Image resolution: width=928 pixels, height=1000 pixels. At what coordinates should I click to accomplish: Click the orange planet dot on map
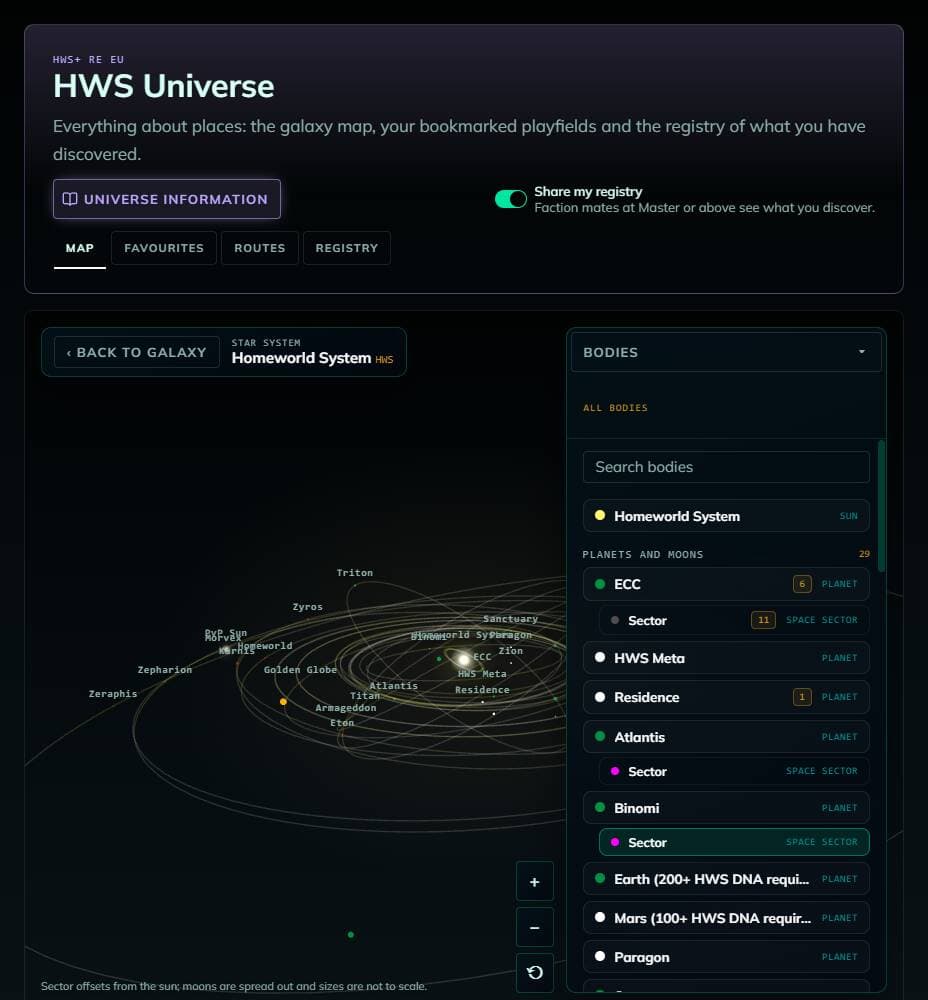283,702
